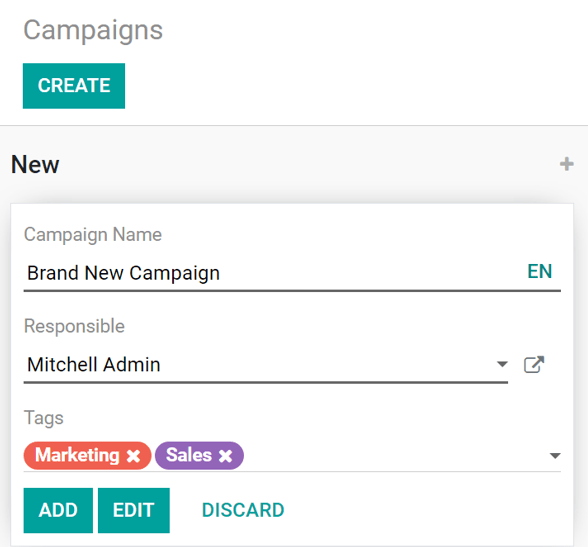Expand the Tags dropdown arrow
The width and height of the screenshot is (588, 547).
tap(555, 456)
